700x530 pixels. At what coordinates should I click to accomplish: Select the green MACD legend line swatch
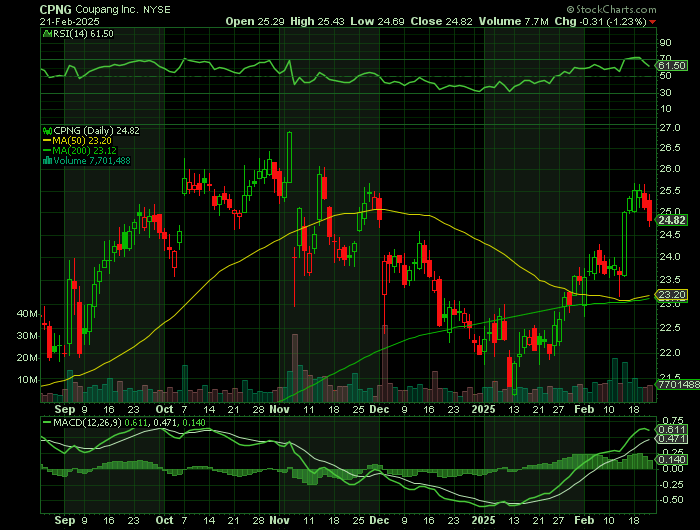click(x=47, y=422)
